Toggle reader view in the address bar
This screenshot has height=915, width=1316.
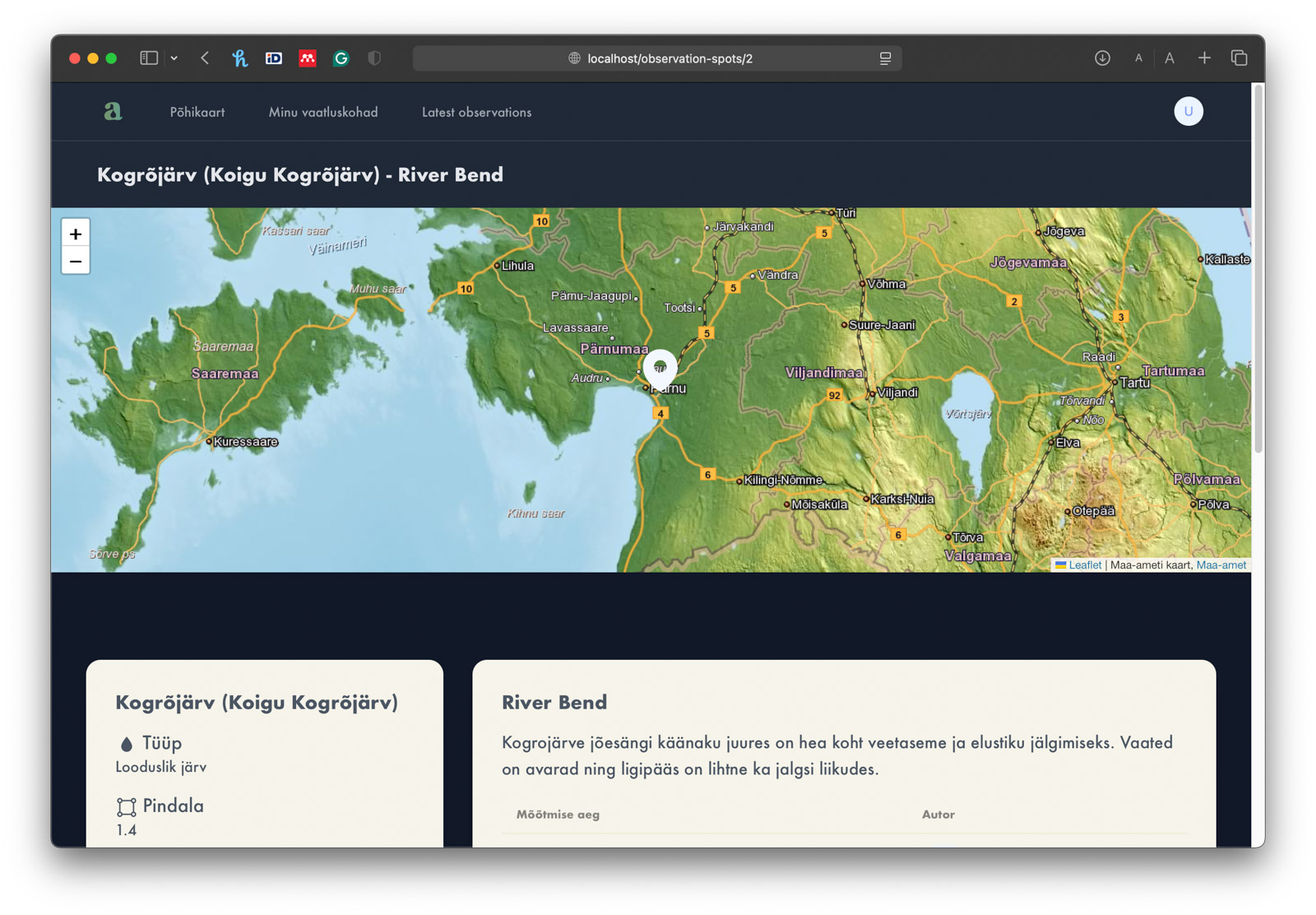884,58
